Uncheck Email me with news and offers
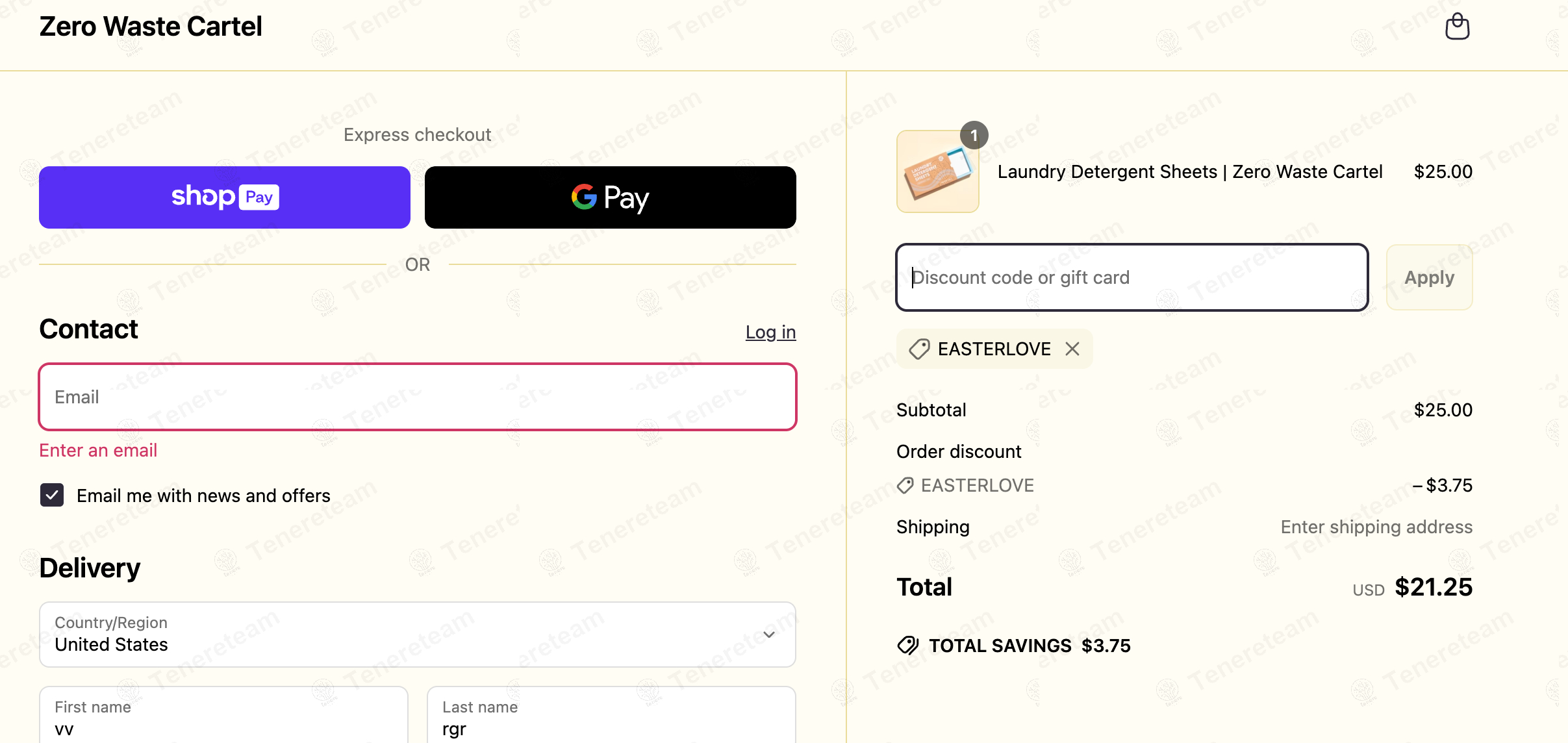This screenshot has height=743, width=1568. pos(52,495)
